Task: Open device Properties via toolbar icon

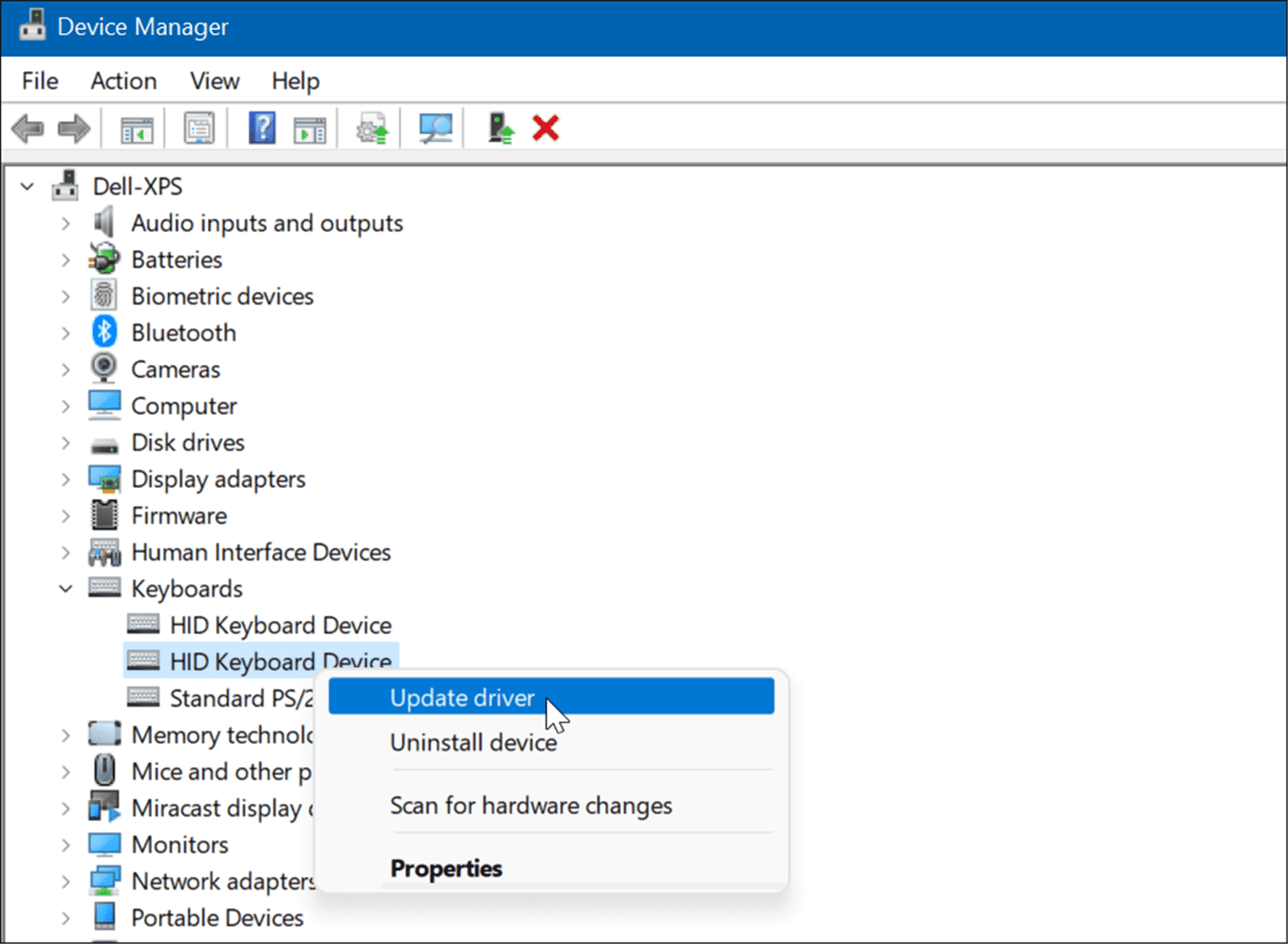Action: pos(198,128)
